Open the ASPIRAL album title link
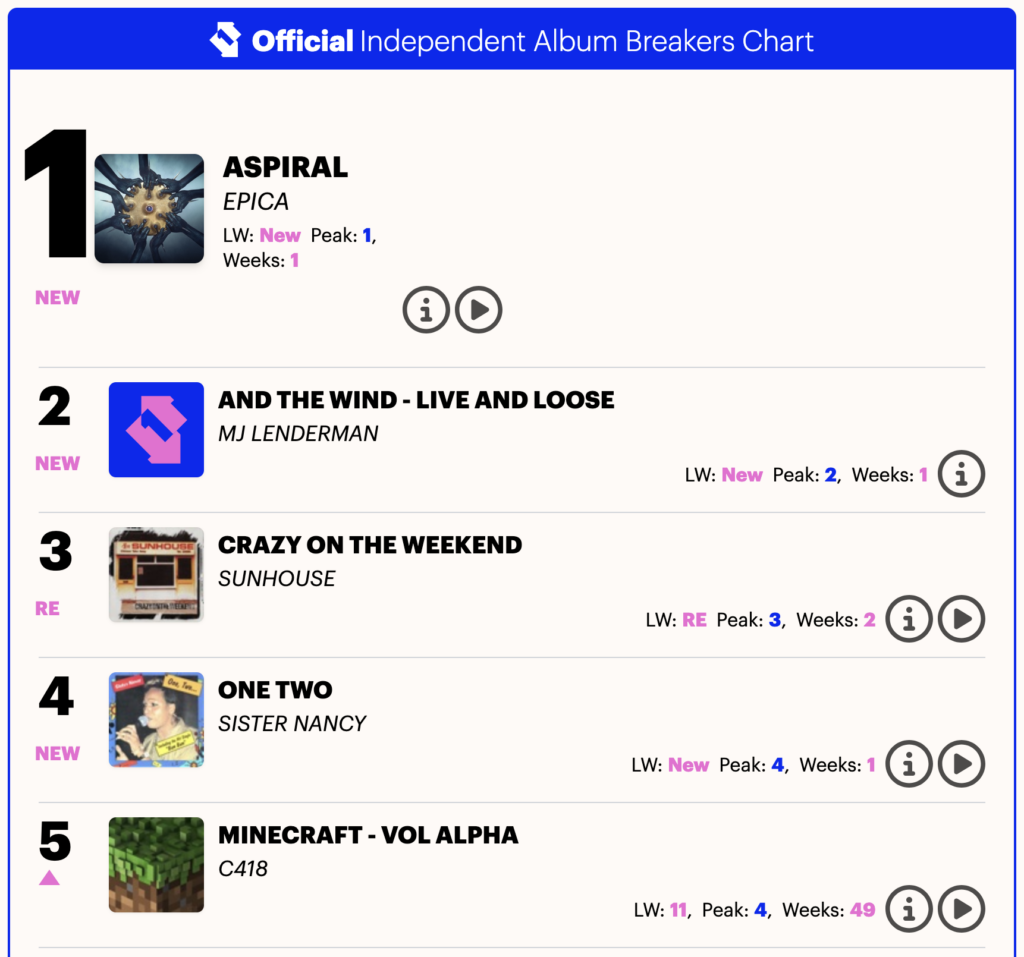The height and width of the screenshot is (957, 1024). [x=285, y=167]
